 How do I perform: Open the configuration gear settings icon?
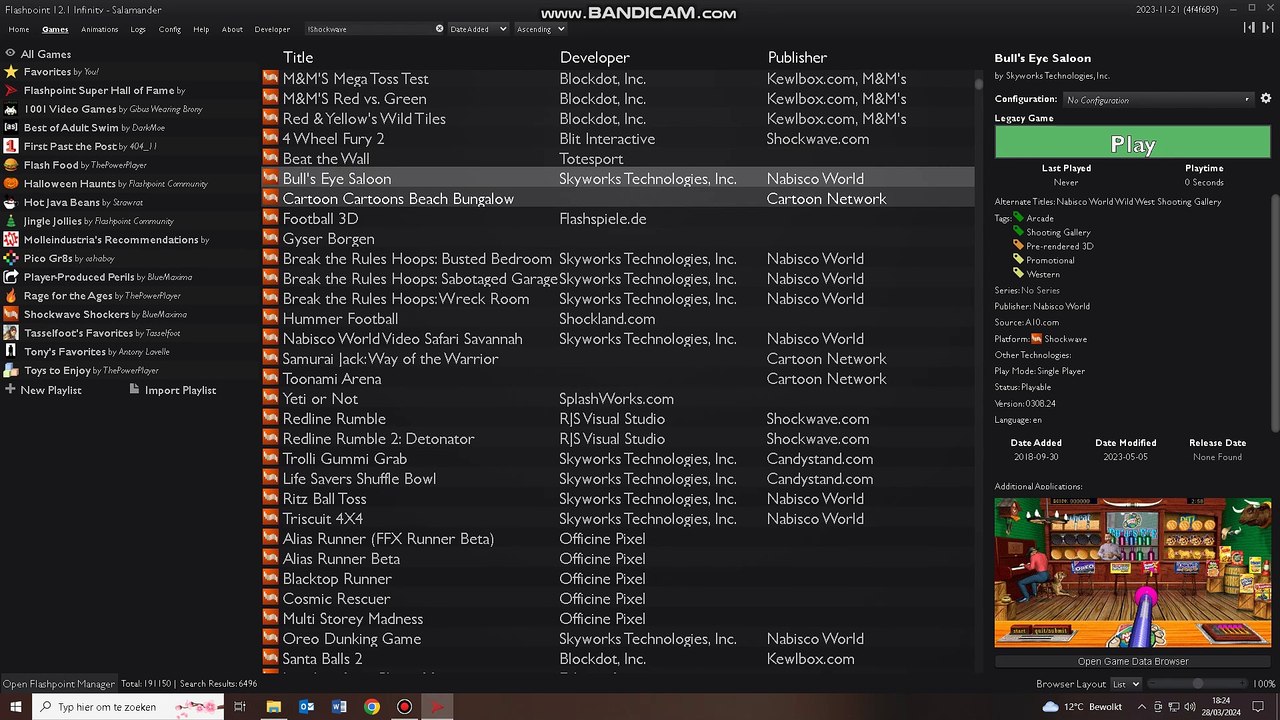(1265, 99)
